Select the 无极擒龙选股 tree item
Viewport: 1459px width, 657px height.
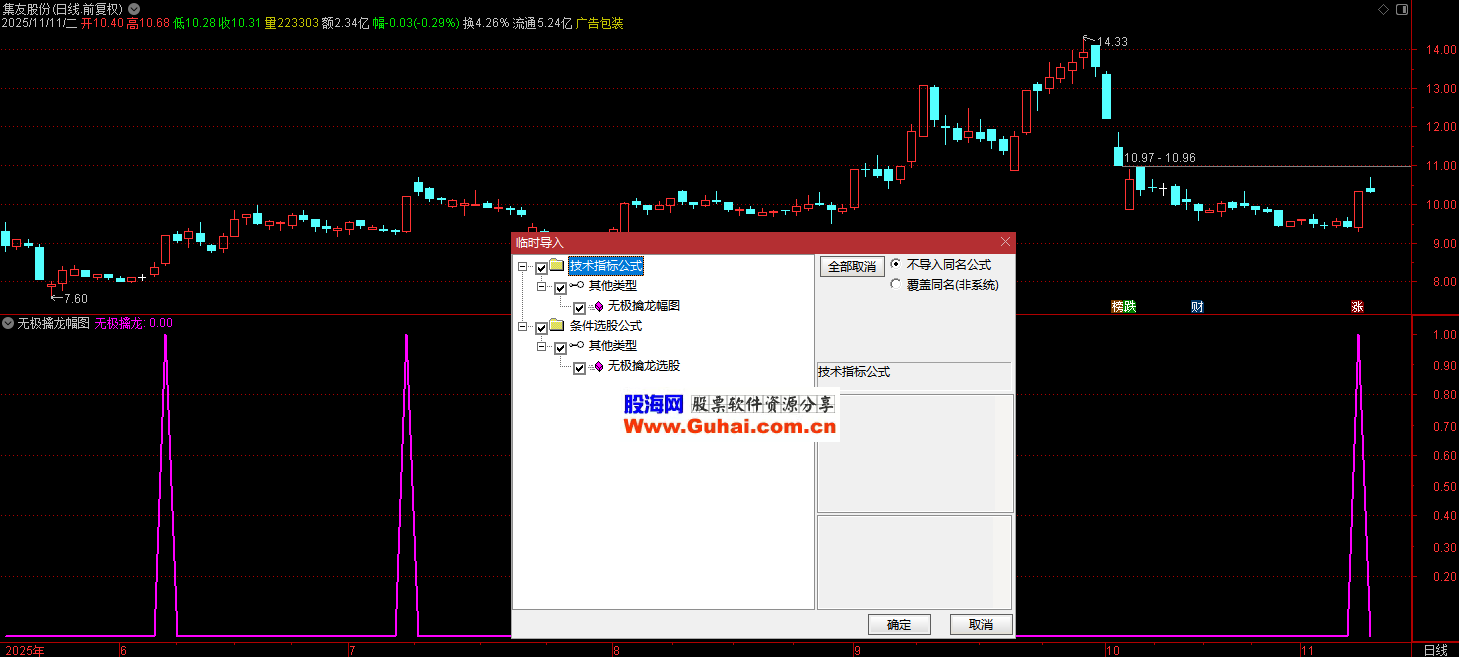644,366
